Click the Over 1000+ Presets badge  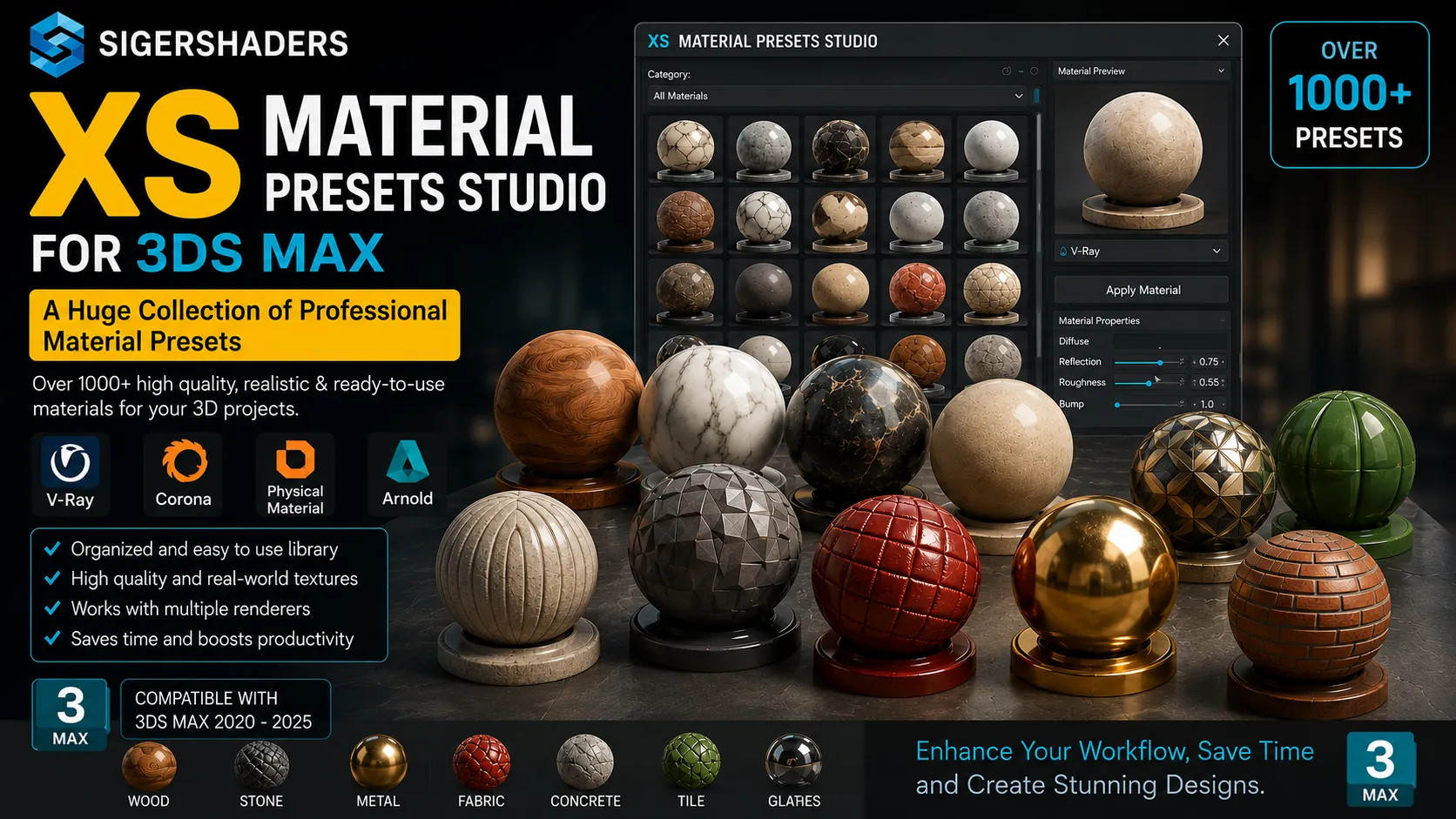tap(1349, 95)
